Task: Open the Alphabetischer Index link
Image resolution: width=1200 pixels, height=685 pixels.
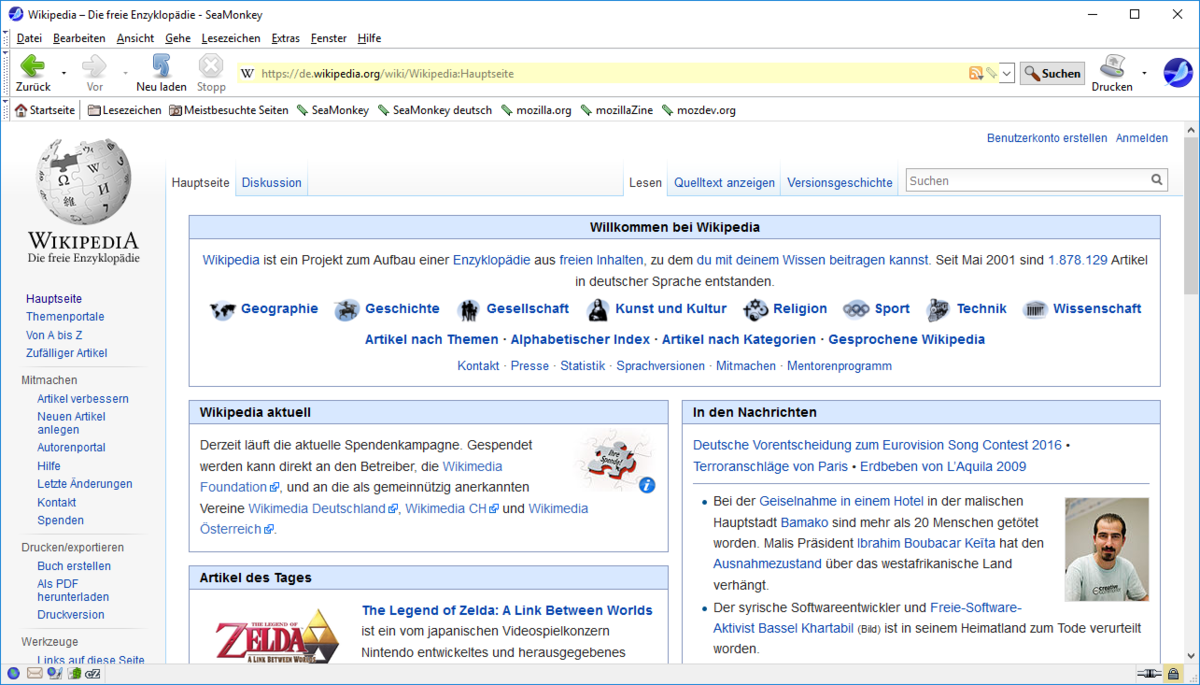Action: pyautogui.click(x=580, y=340)
